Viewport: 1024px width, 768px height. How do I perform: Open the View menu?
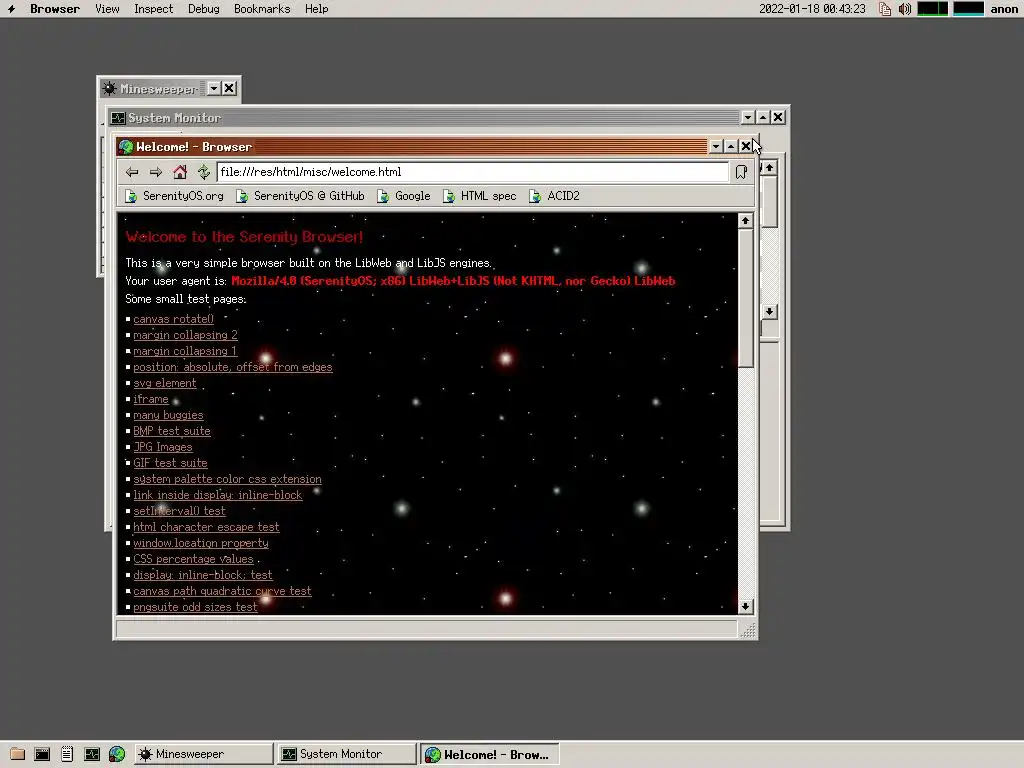pos(107,8)
